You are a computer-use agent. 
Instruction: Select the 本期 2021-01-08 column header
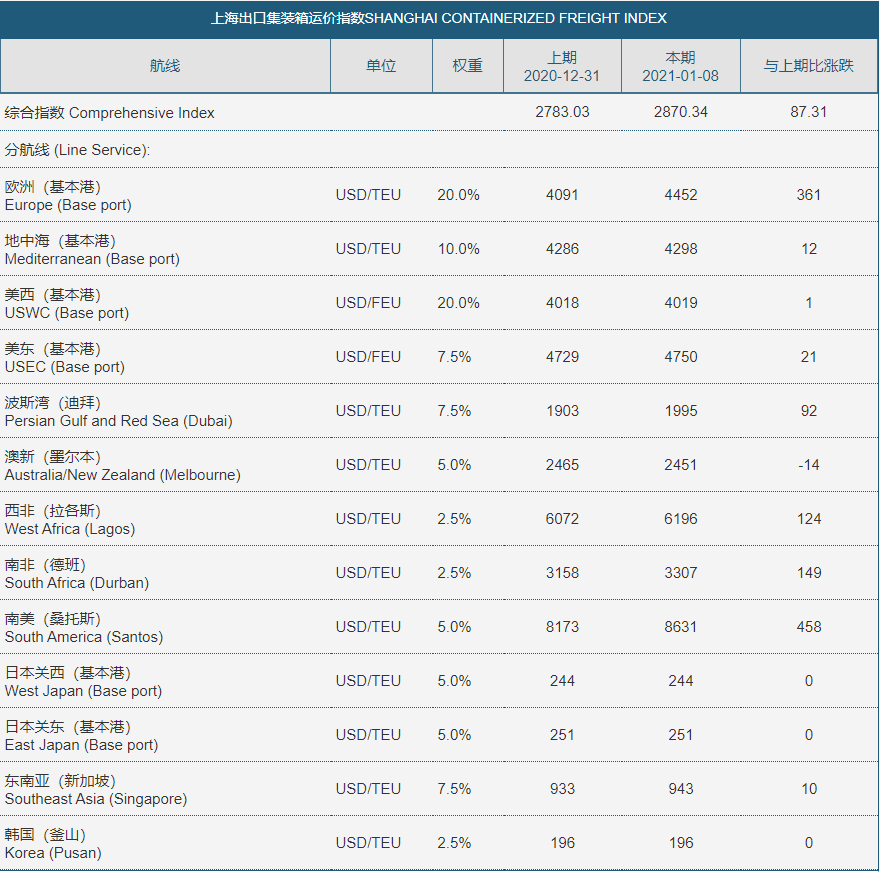680,66
